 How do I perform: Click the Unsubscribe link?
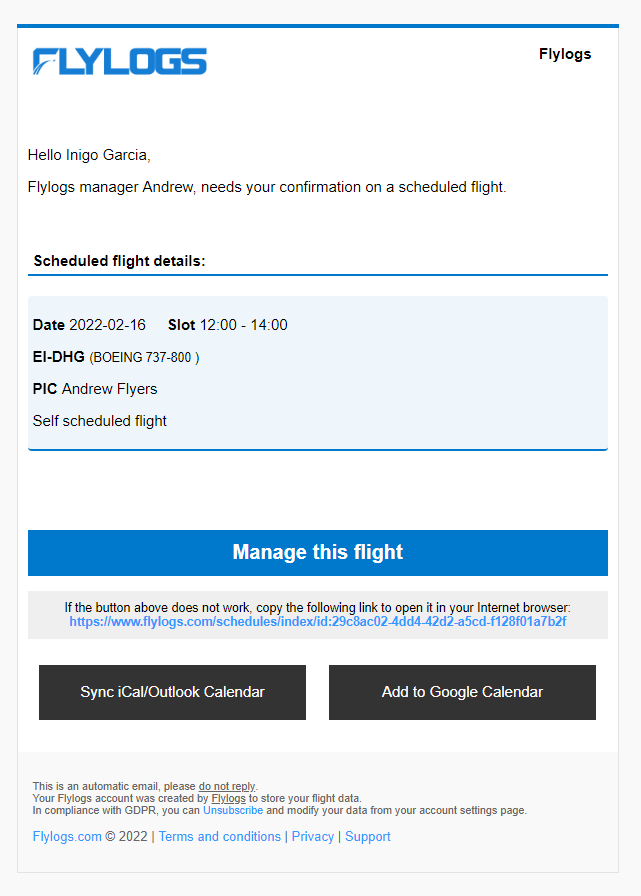click(233, 810)
